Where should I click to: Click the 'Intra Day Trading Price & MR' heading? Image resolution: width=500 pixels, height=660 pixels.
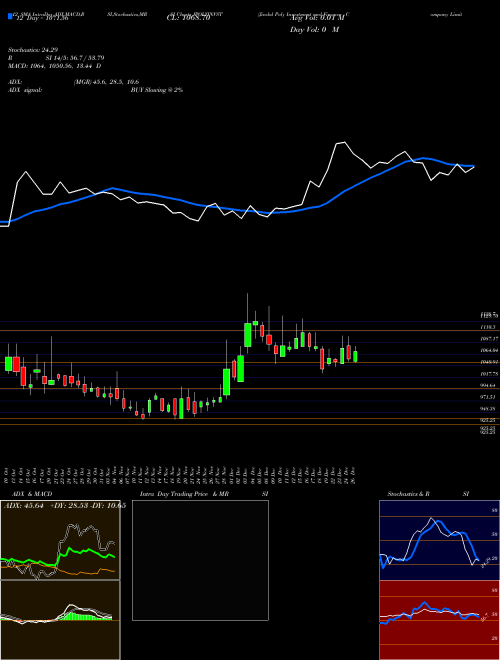tap(184, 494)
